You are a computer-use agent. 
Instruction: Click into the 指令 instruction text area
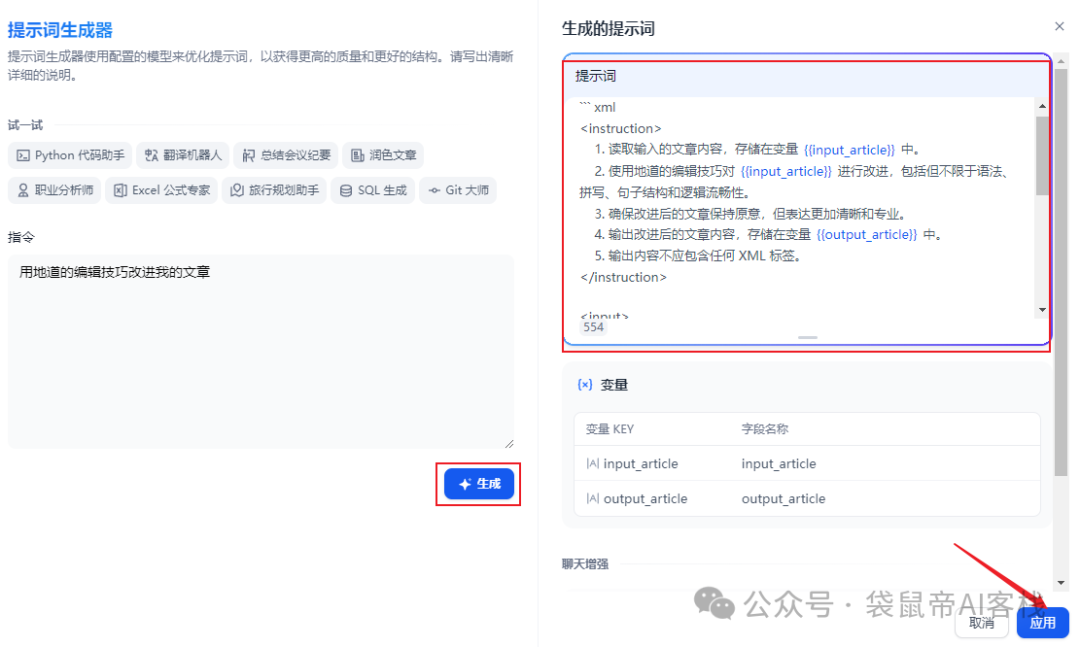click(260, 350)
